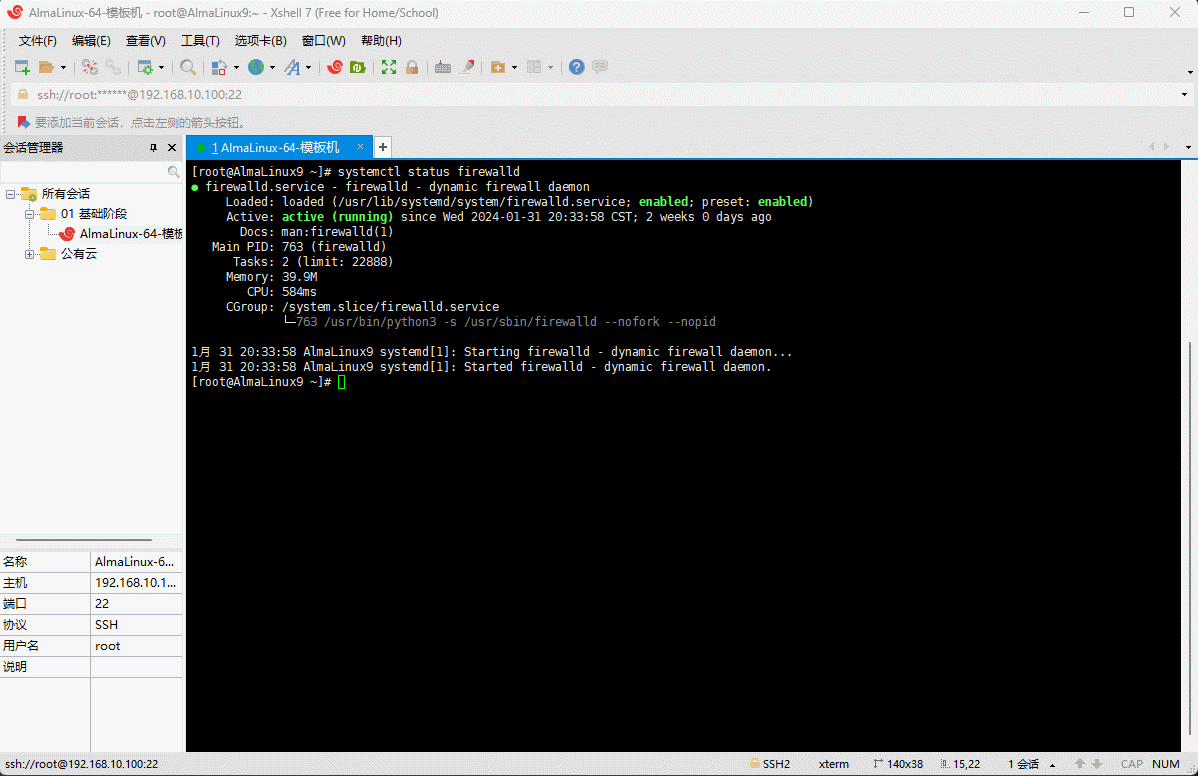
Task: Open the Find magnifier tool
Action: (188, 67)
